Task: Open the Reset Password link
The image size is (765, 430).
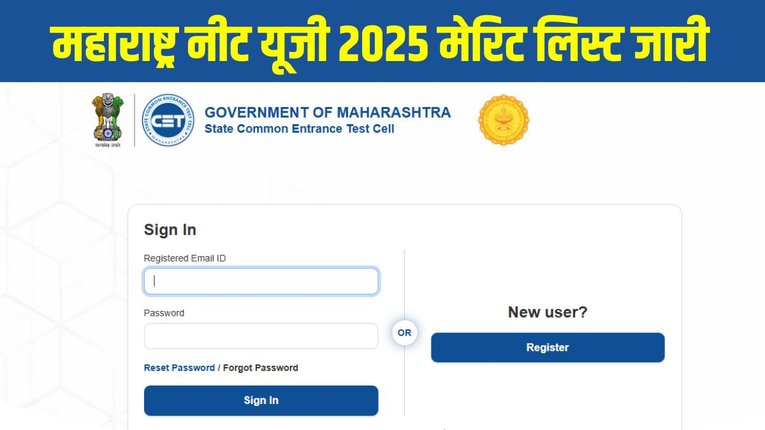Action: pos(179,368)
